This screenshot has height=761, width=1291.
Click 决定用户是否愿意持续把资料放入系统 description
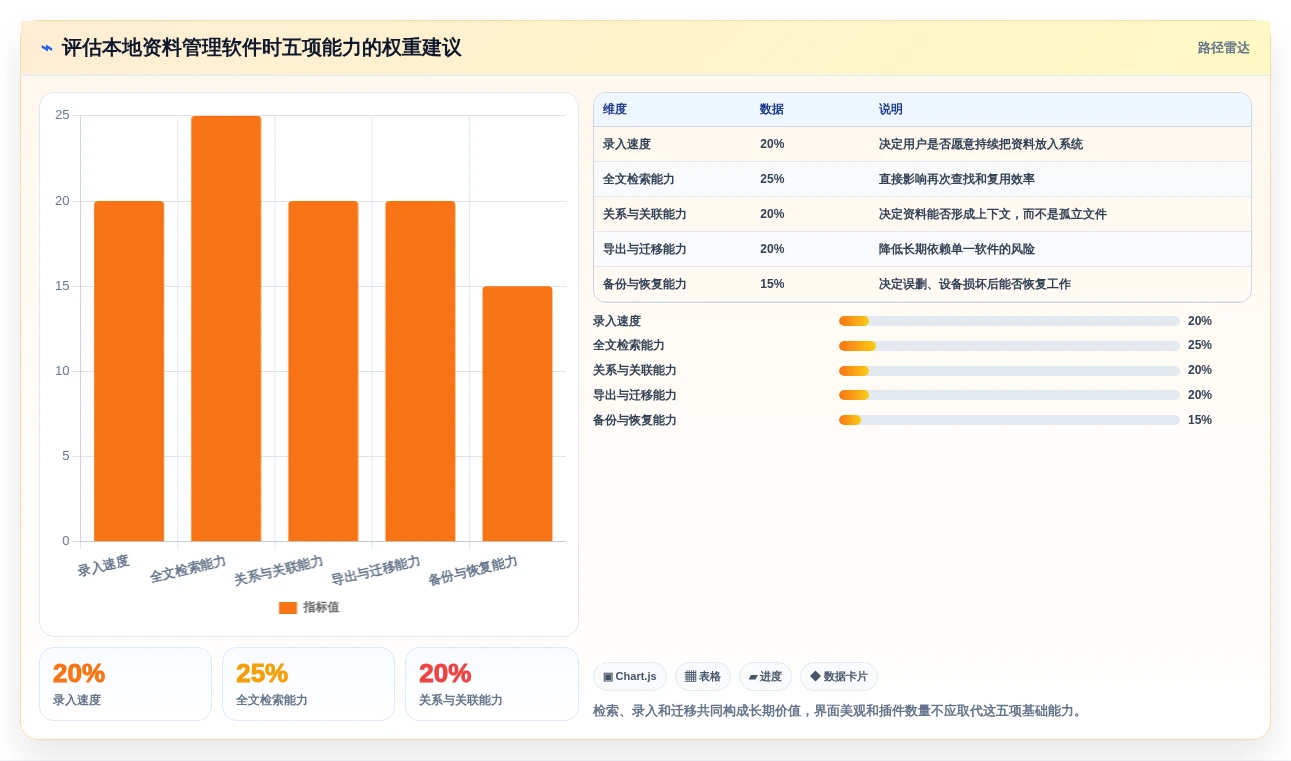click(981, 144)
